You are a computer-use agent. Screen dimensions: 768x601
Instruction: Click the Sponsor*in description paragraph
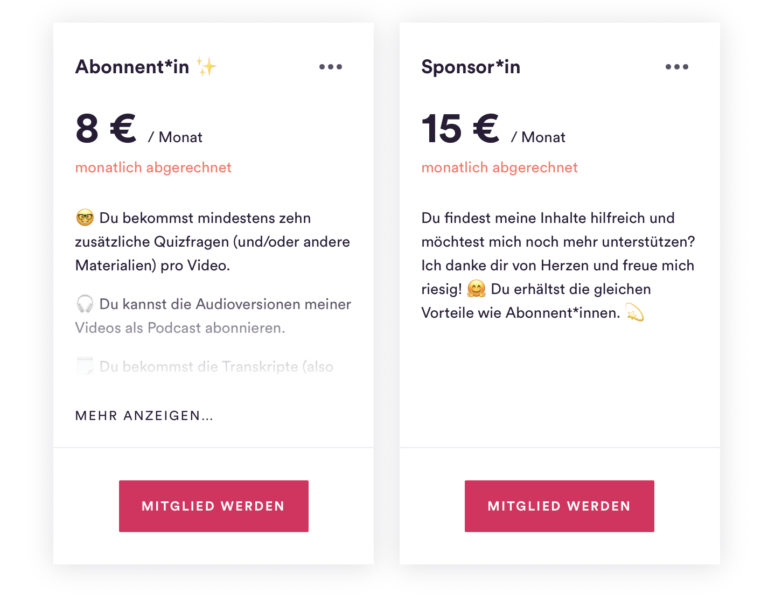(x=558, y=265)
